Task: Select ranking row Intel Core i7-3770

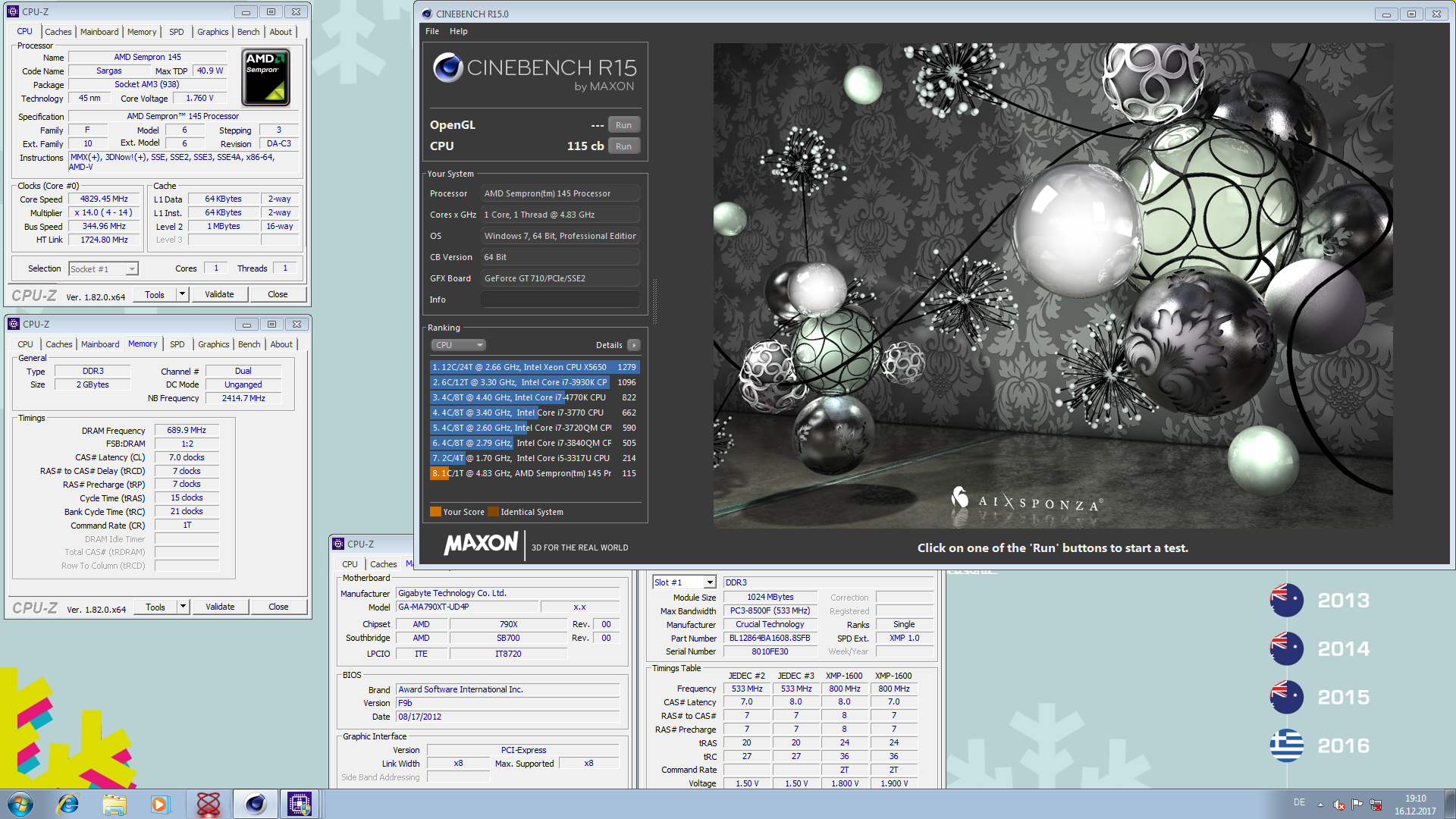Action: point(534,413)
